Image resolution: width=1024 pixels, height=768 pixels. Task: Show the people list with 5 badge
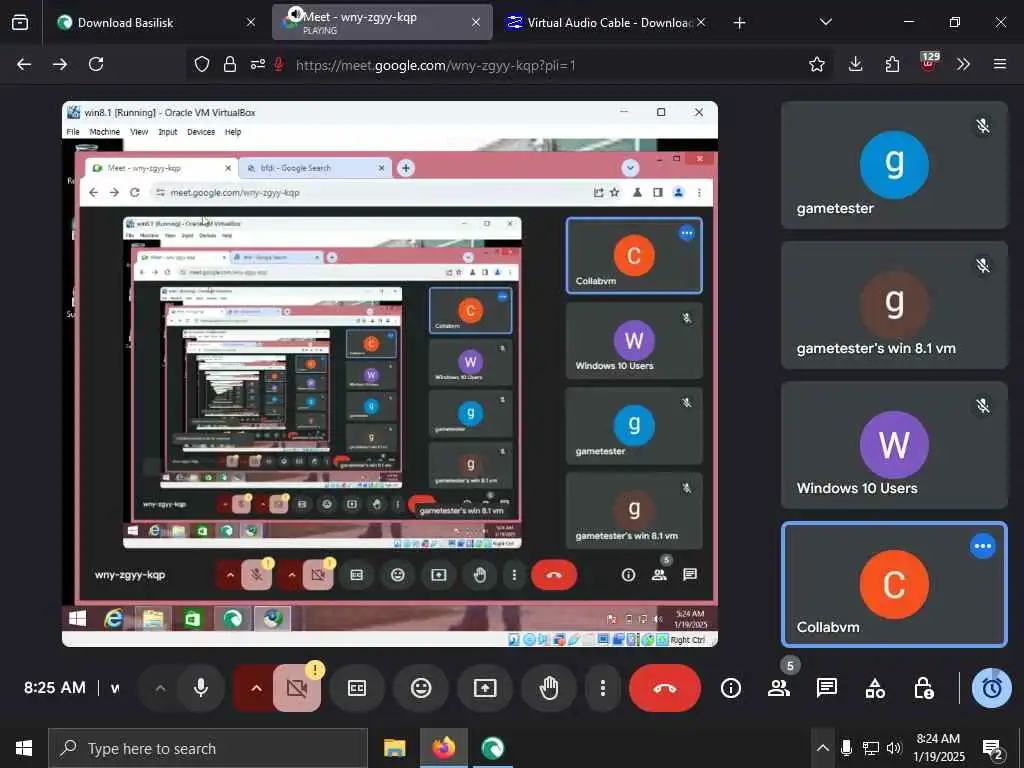779,688
